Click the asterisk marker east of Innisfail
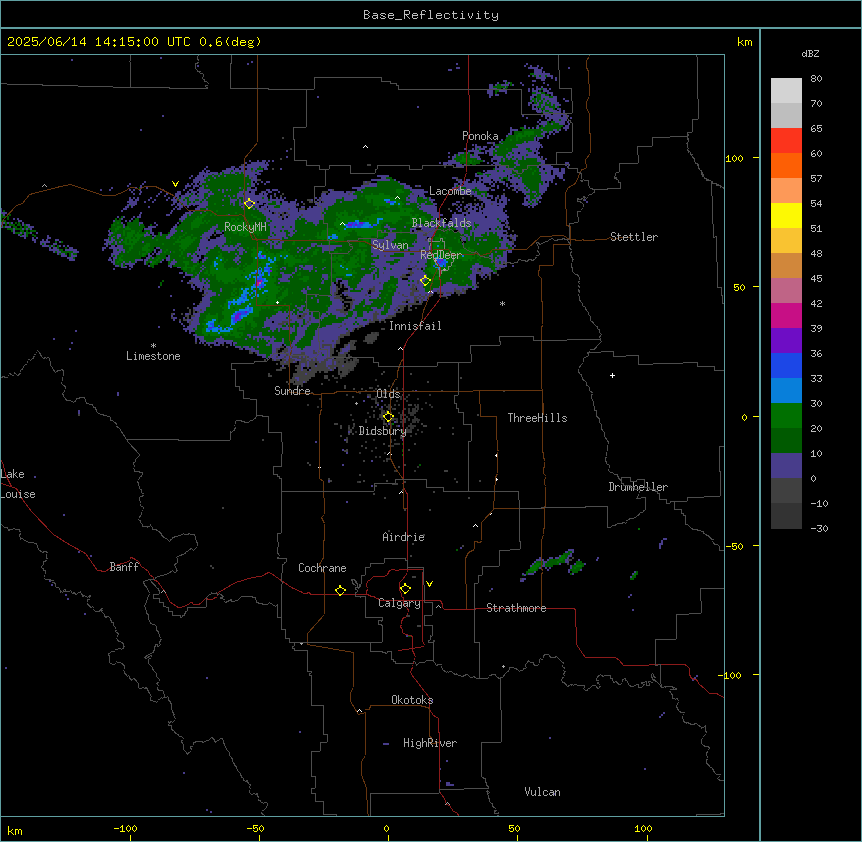The image size is (862, 842). coord(502,303)
